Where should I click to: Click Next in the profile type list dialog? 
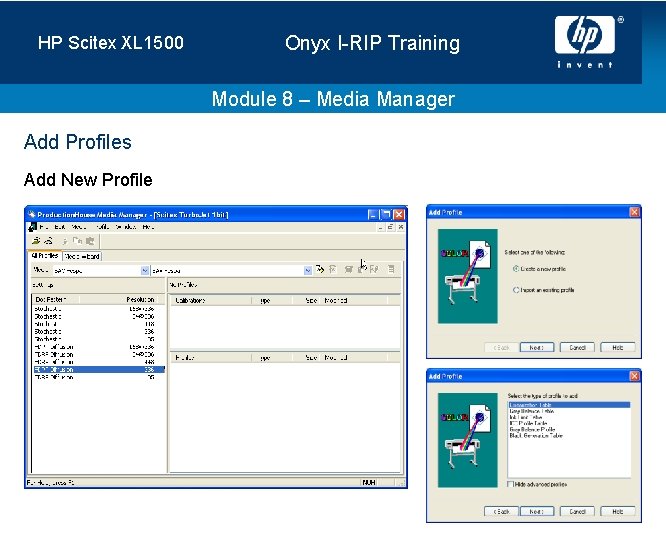click(x=537, y=511)
